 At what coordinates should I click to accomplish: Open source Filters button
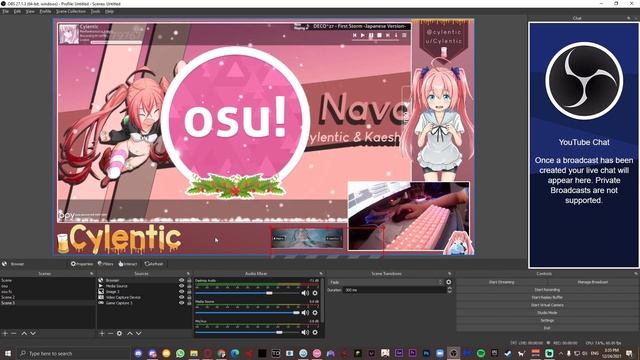106,264
